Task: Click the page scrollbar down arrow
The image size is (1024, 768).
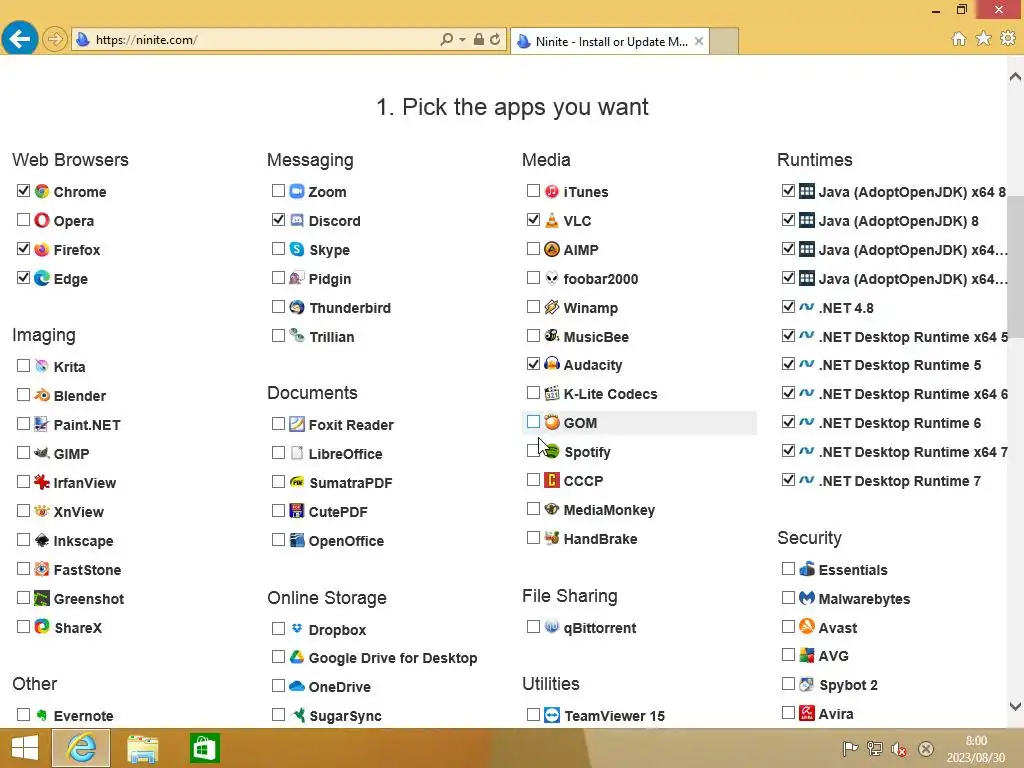Action: (x=1016, y=706)
